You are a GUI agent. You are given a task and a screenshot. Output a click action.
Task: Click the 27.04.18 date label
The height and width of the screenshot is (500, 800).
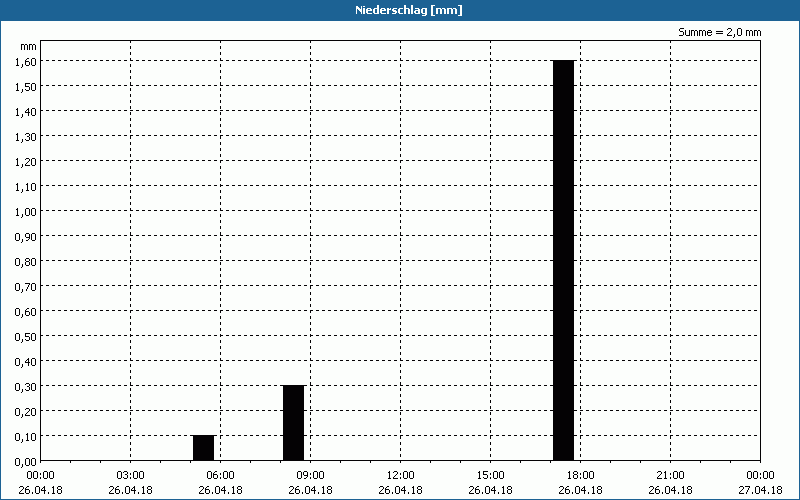(x=760, y=490)
